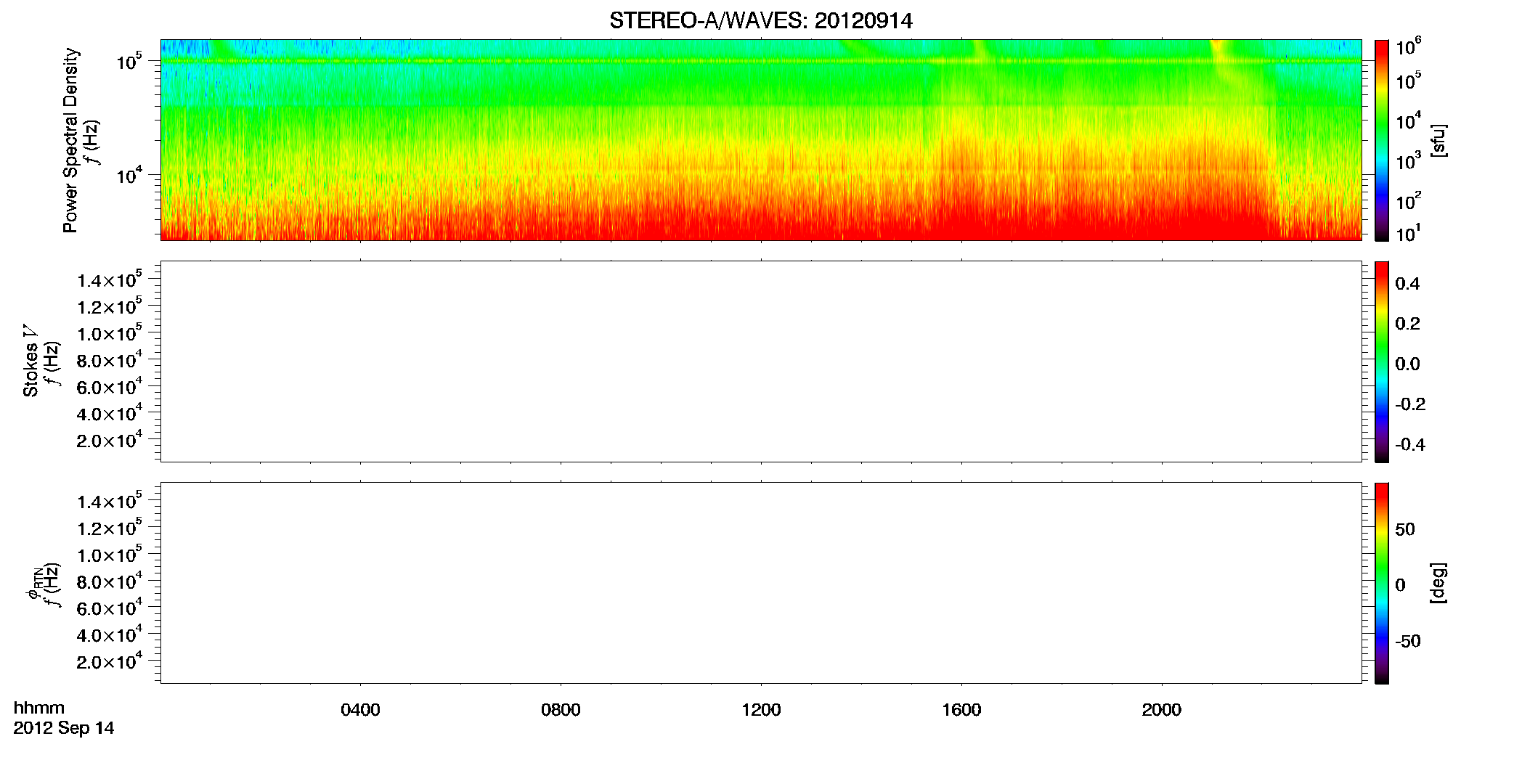Click the 1.2×10^5 phi panel frequency label
1522x784 pixels.
coord(110,526)
